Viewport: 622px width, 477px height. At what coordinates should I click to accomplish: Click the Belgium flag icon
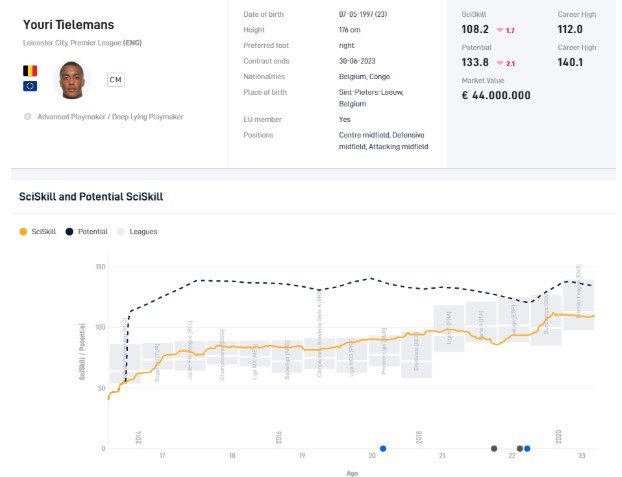pos(30,71)
